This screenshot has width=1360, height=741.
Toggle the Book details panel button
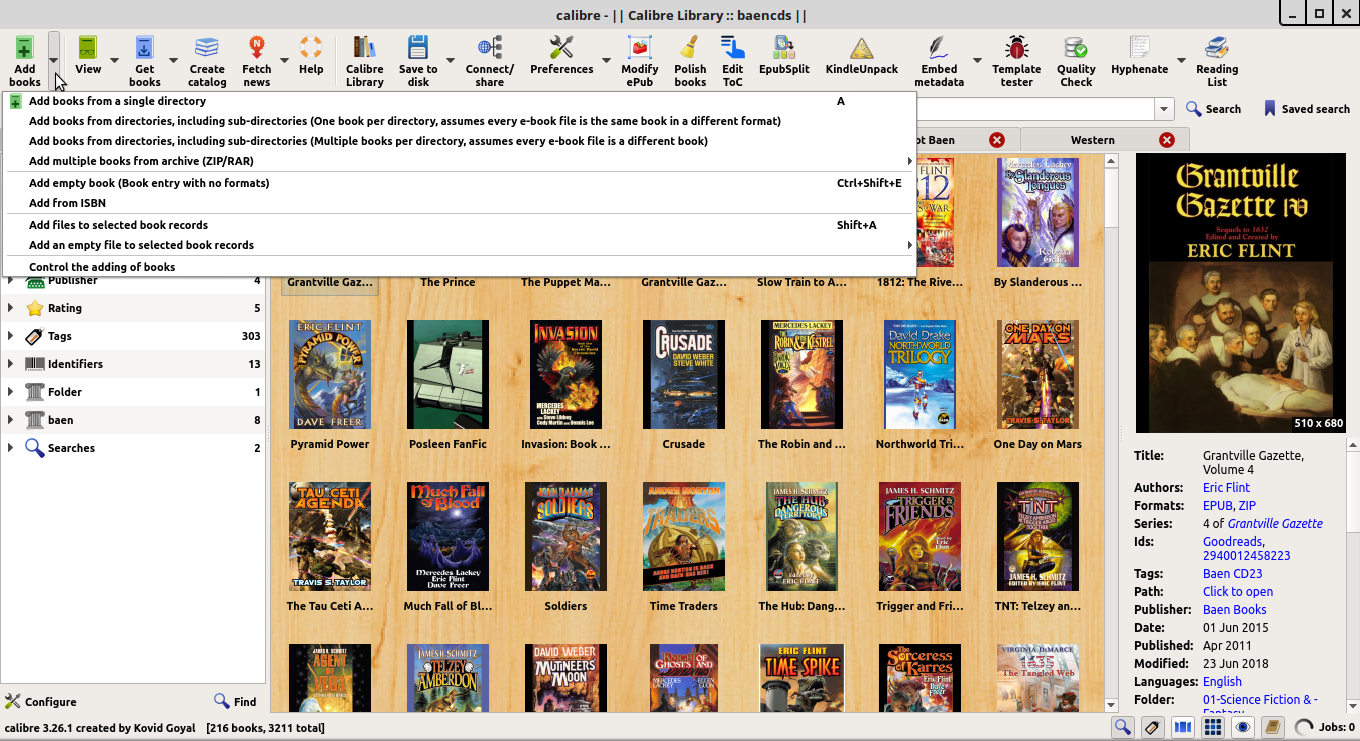pyautogui.click(x=1272, y=727)
